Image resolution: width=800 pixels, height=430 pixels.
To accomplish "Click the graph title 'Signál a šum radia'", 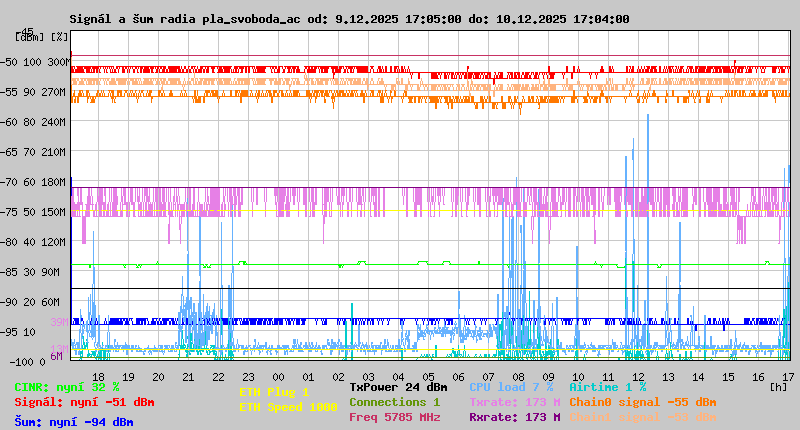I will pos(349,18).
